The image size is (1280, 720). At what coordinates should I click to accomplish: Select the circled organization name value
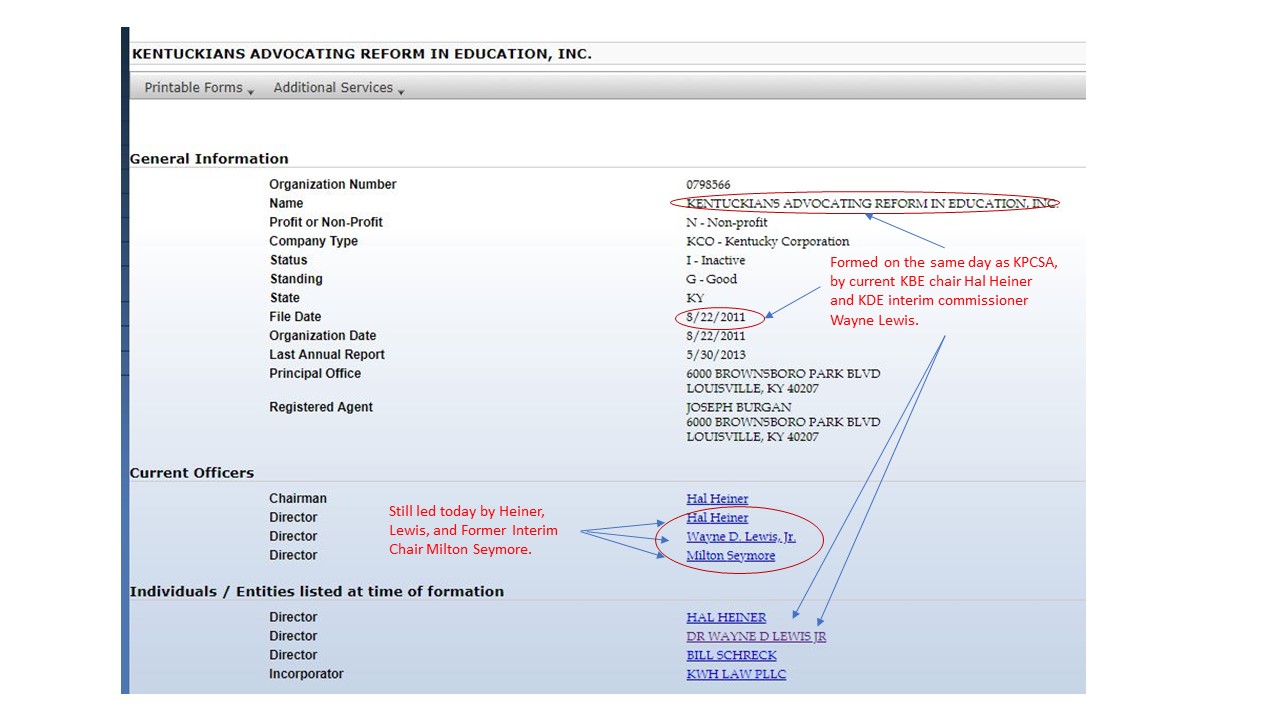coord(872,204)
